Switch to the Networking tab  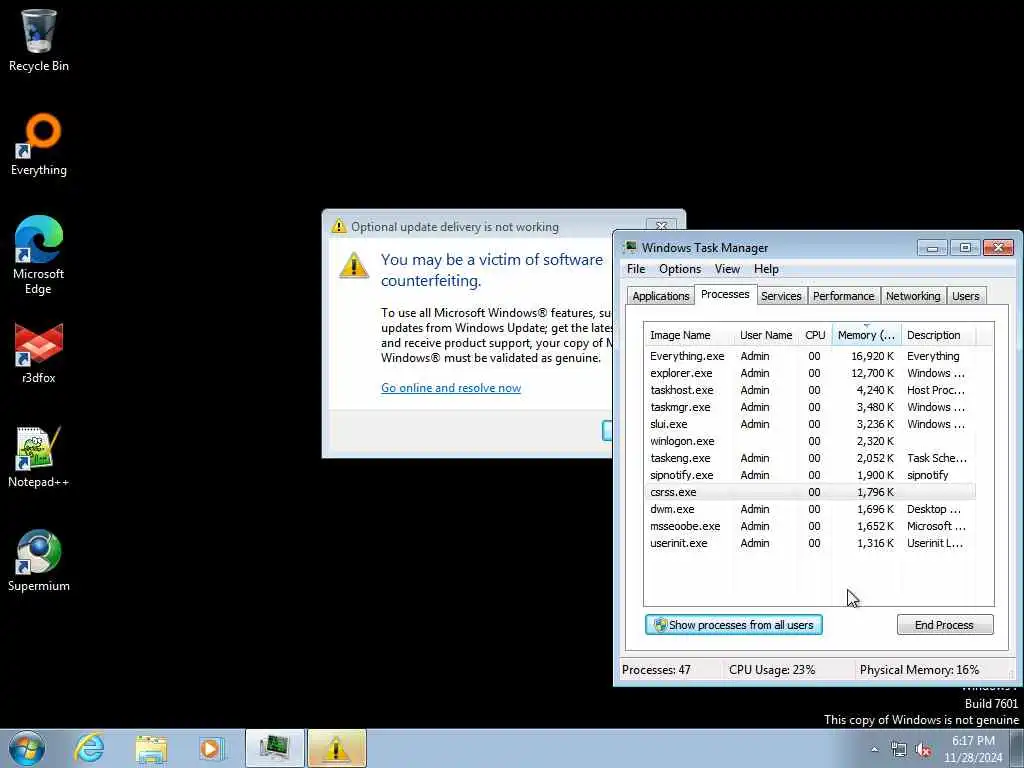[913, 296]
